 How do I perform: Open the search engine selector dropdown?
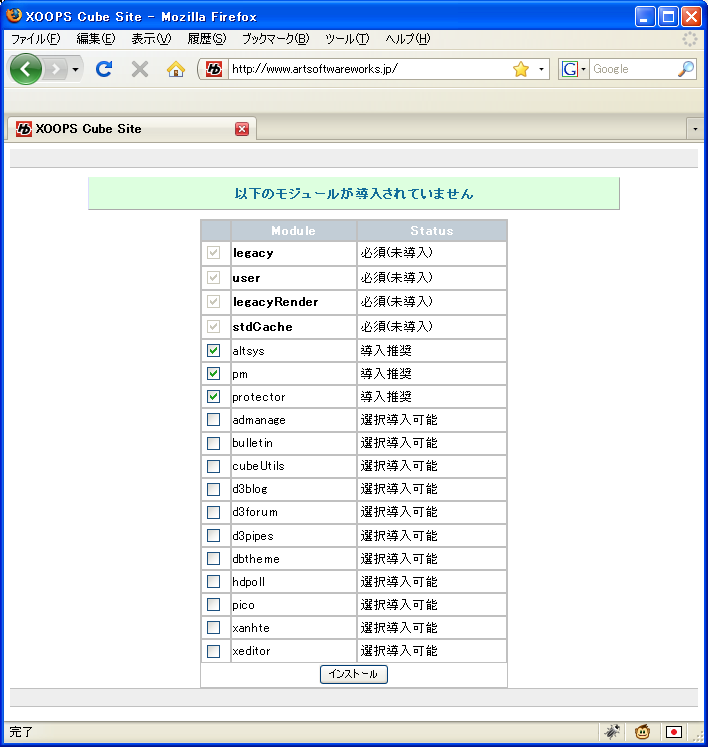(x=573, y=69)
